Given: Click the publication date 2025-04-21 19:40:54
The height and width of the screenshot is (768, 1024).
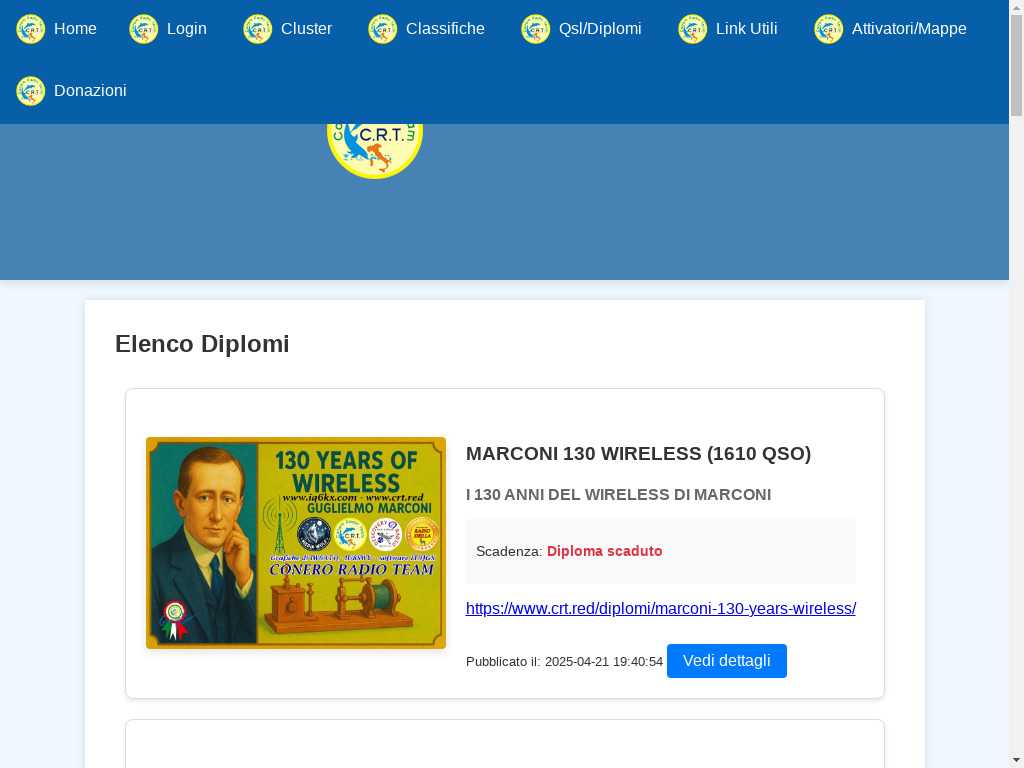Looking at the screenshot, I should [604, 662].
